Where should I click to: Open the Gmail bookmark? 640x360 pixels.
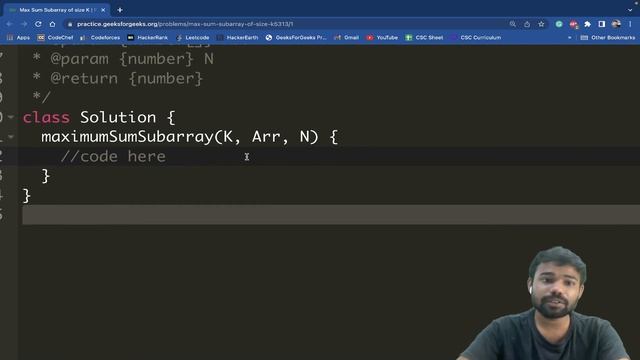pyautogui.click(x=347, y=38)
